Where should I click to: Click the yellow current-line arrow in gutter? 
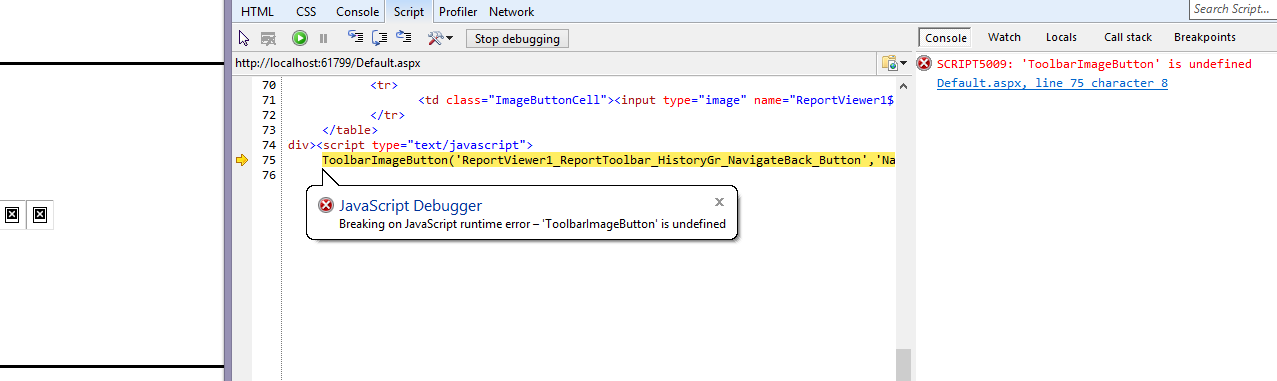click(x=241, y=160)
